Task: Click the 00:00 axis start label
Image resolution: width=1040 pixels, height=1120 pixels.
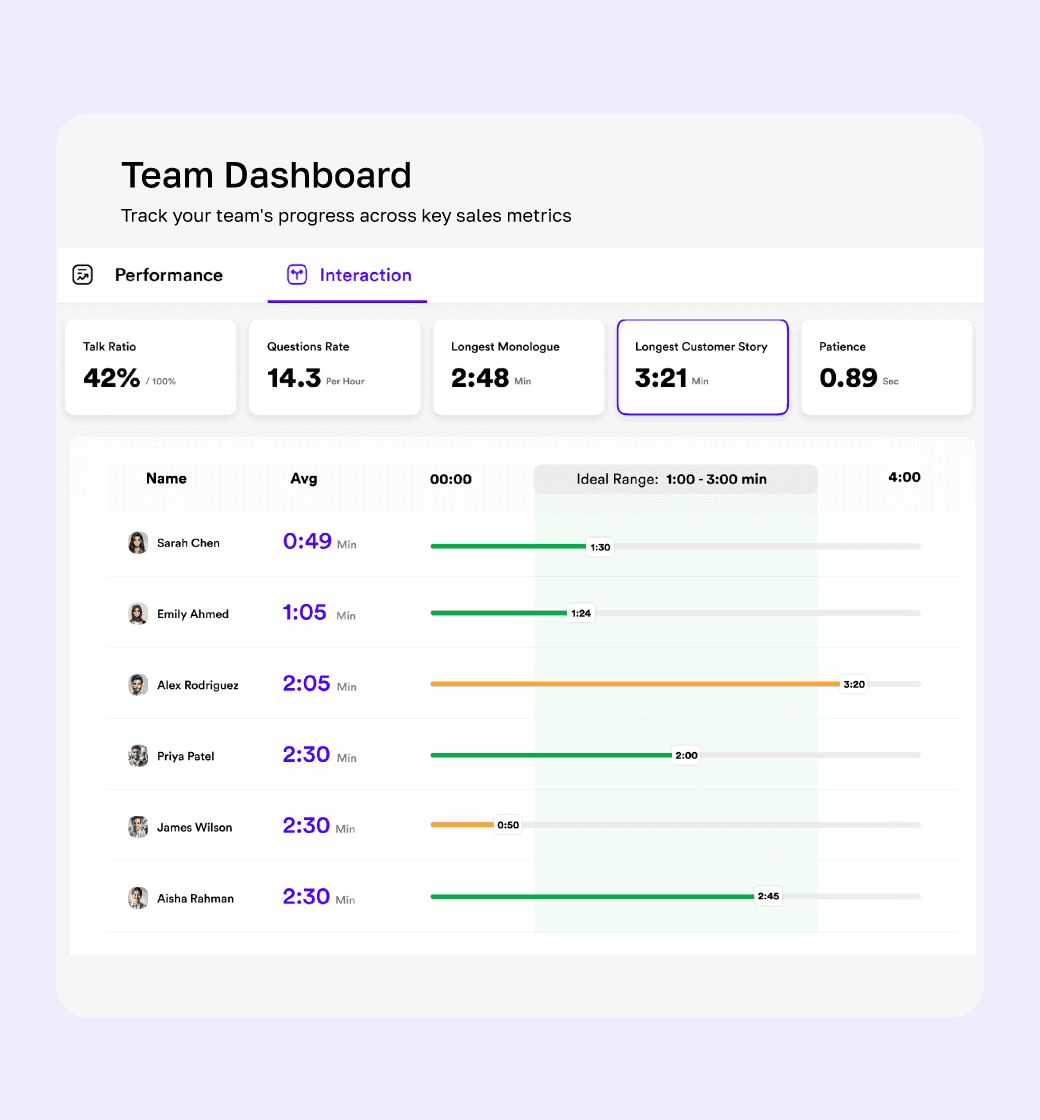Action: (451, 479)
